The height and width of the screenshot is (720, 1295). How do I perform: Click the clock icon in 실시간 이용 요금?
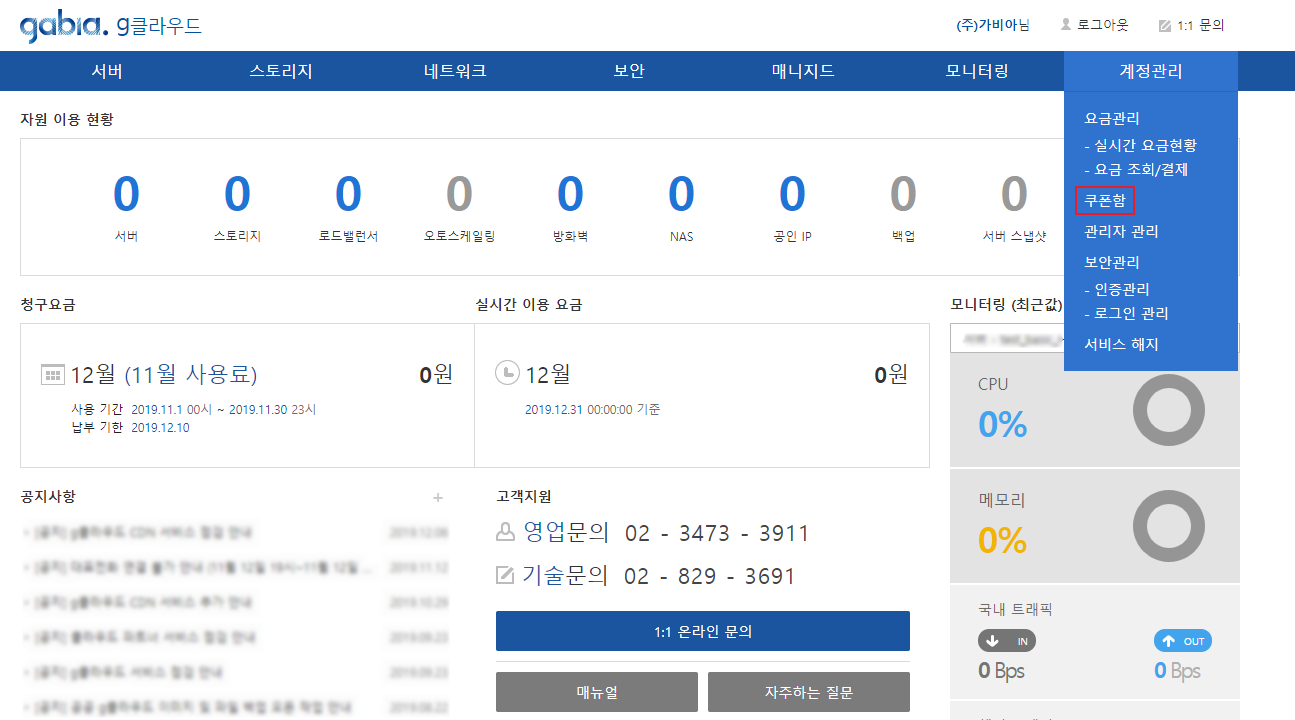(507, 373)
